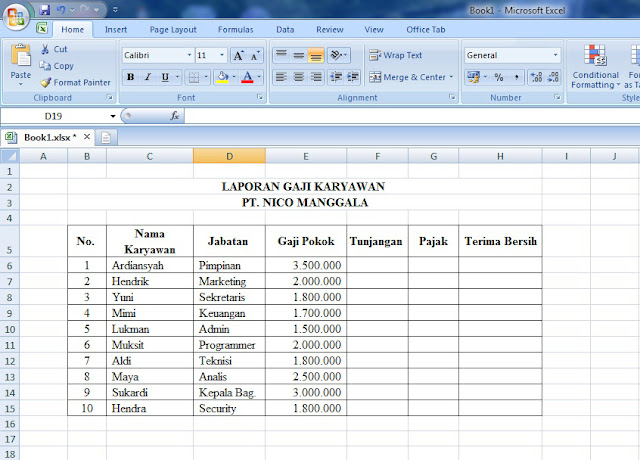
Task: Toggle Italic formatting
Action: coord(148,77)
